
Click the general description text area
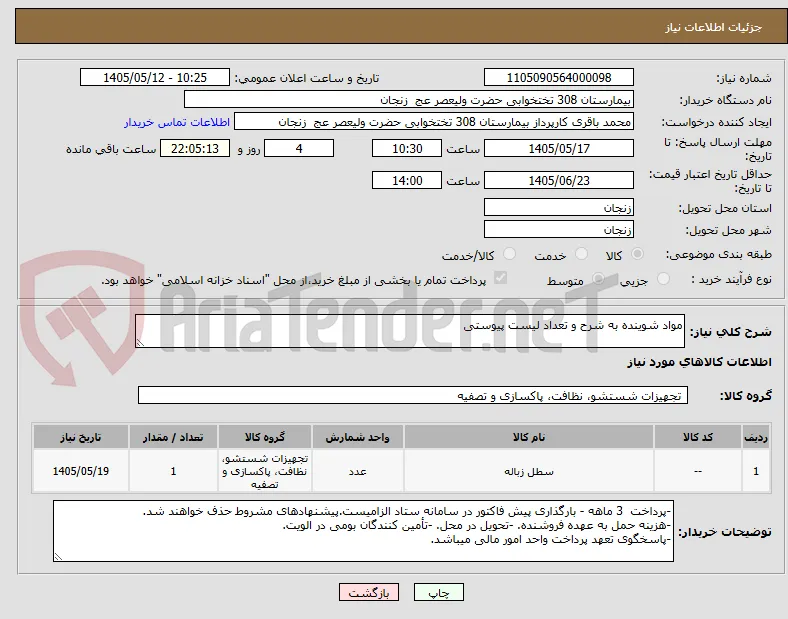coord(410,331)
